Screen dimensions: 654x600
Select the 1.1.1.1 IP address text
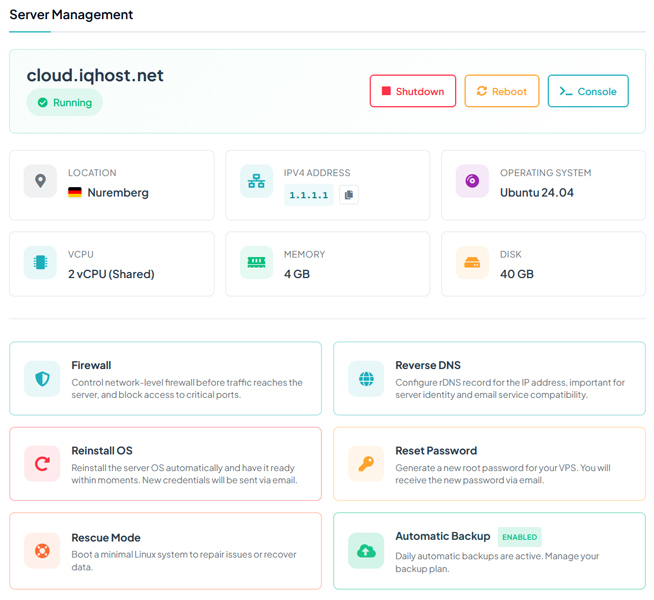308,196
